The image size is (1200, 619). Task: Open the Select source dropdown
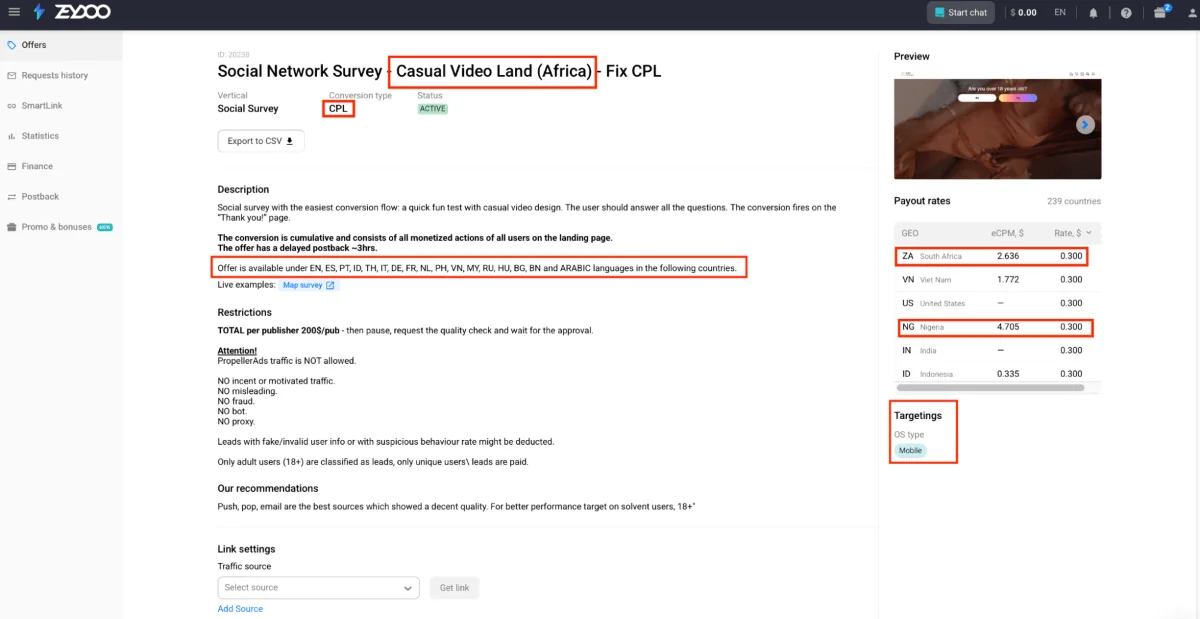(318, 588)
